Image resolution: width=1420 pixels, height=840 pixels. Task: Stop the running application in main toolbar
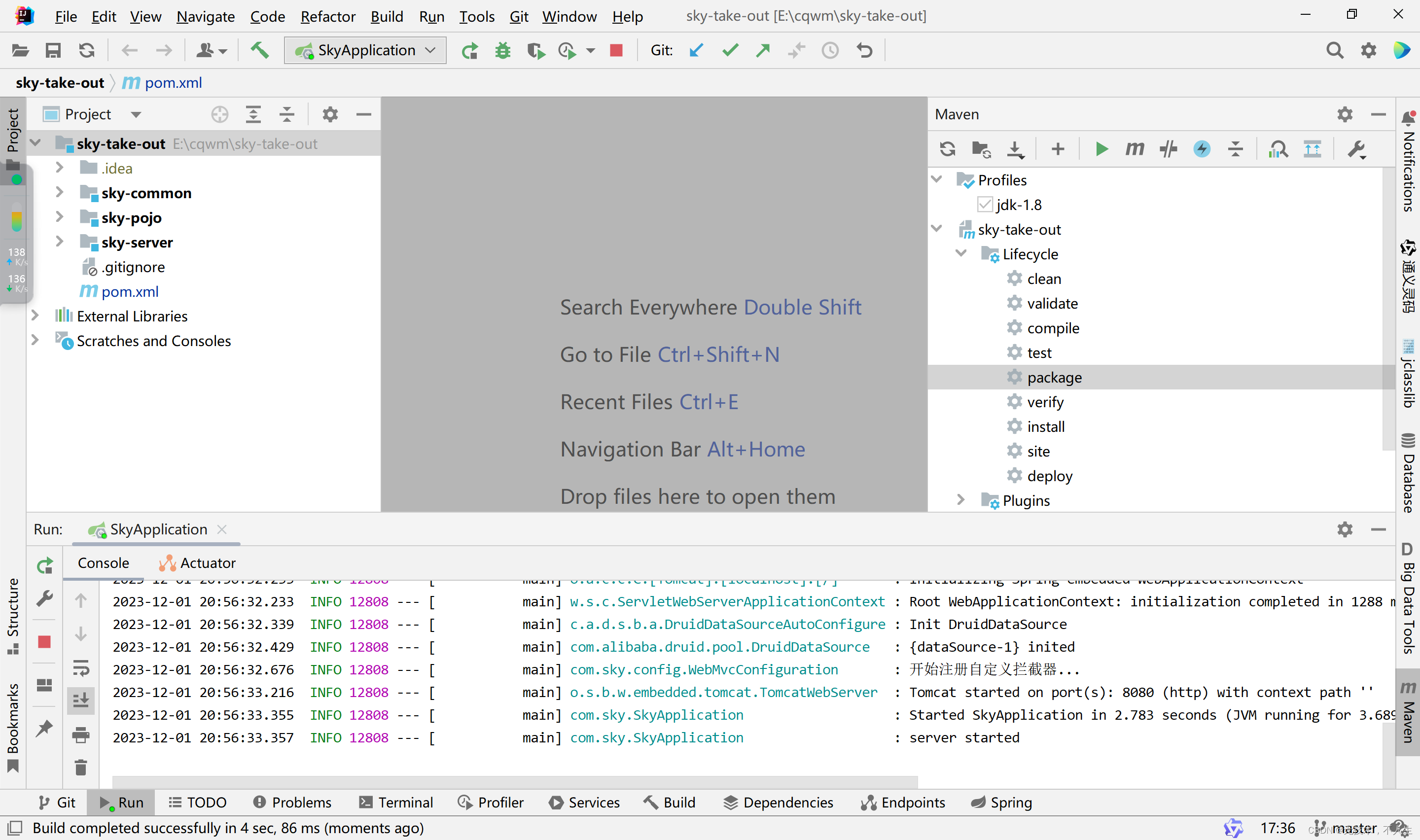coord(616,51)
